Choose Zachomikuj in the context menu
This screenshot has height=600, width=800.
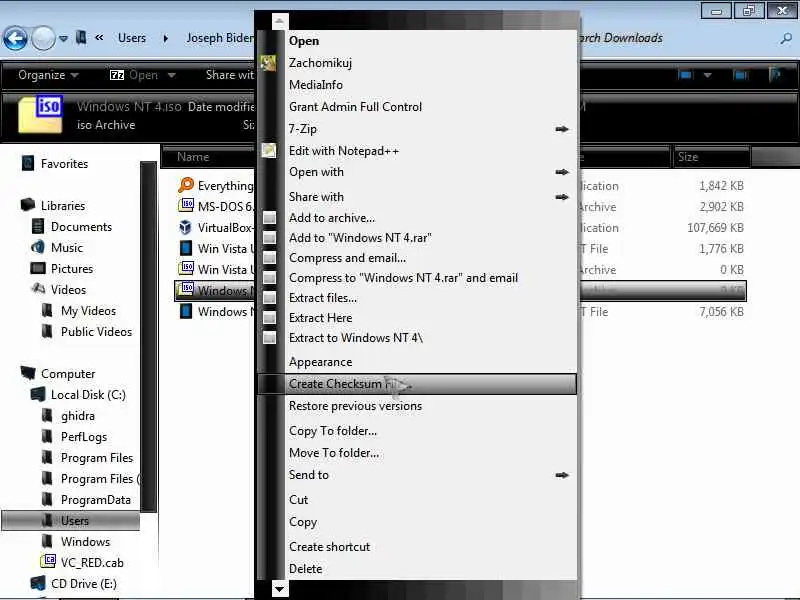(x=418, y=63)
